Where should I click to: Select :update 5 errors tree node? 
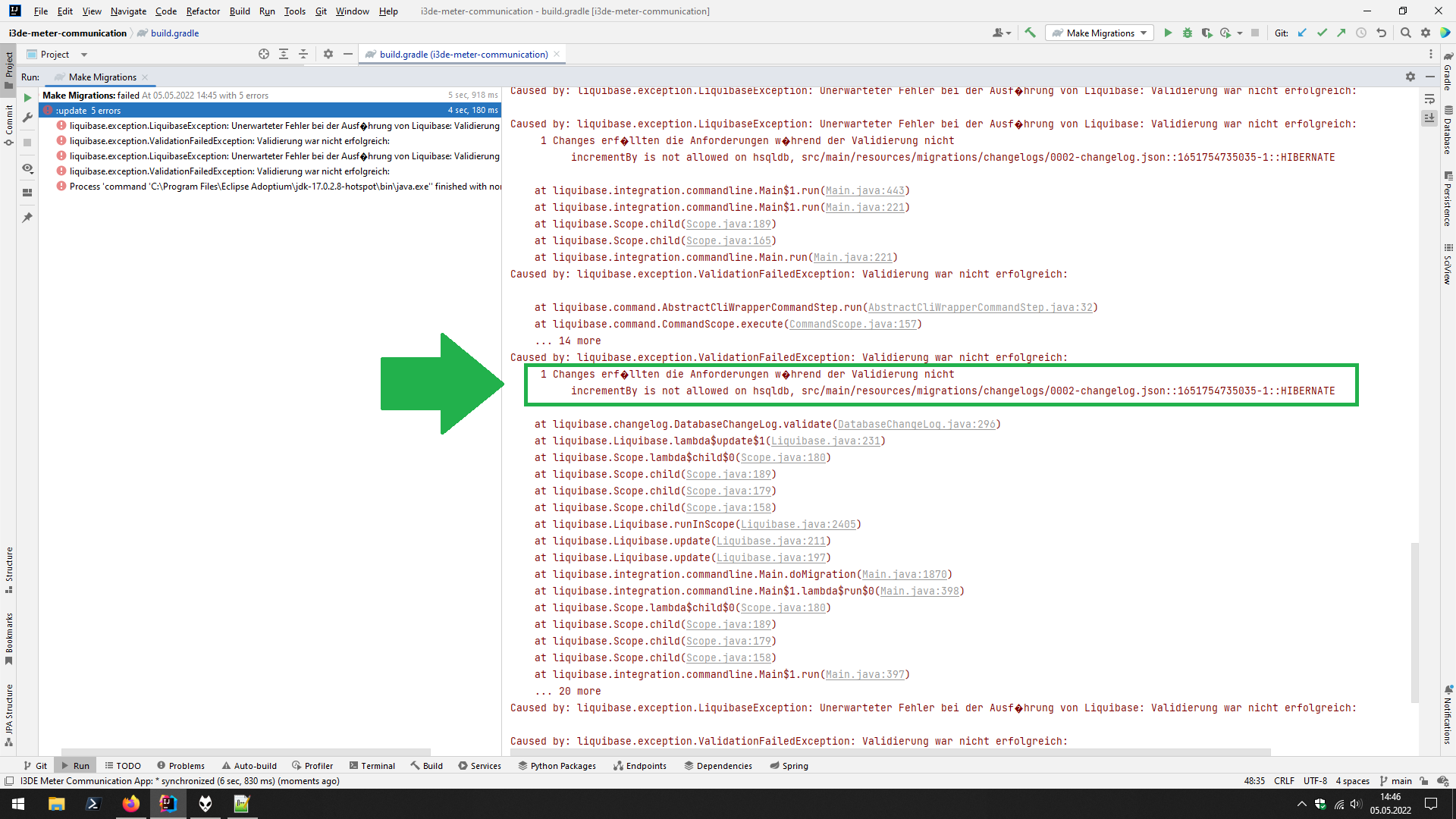[271, 110]
